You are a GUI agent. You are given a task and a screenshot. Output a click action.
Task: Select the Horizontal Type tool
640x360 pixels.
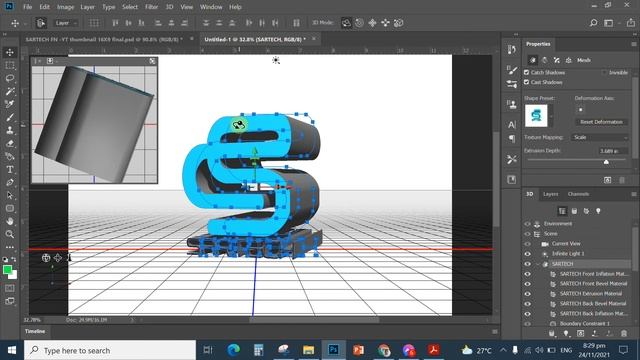10,169
